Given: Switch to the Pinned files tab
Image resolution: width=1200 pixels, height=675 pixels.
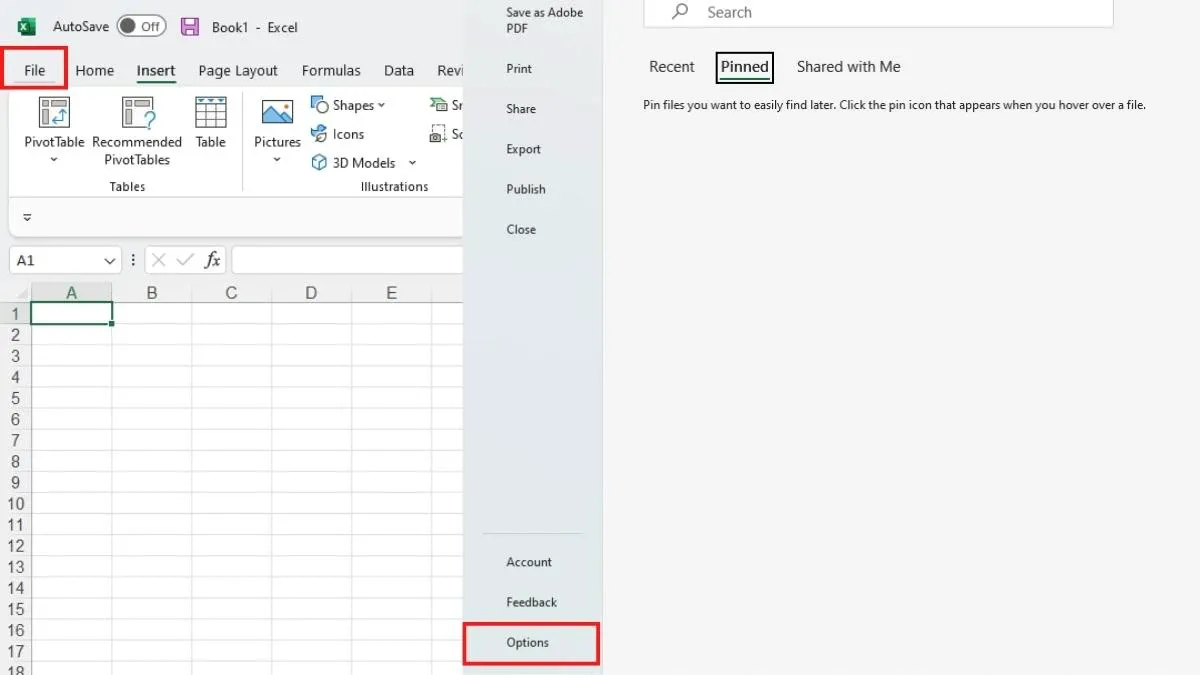Looking at the screenshot, I should [x=744, y=66].
